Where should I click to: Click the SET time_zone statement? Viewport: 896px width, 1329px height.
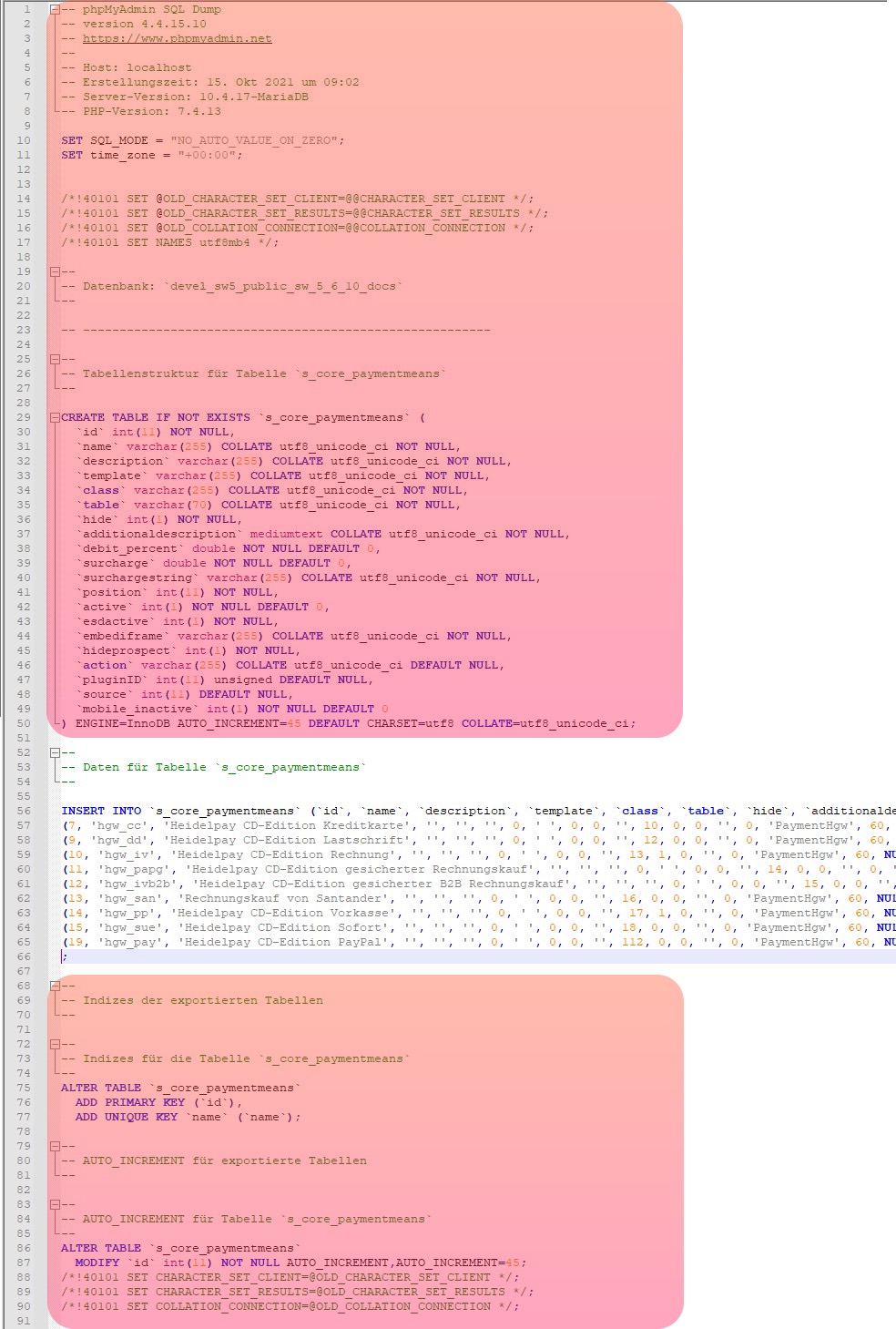[152, 155]
